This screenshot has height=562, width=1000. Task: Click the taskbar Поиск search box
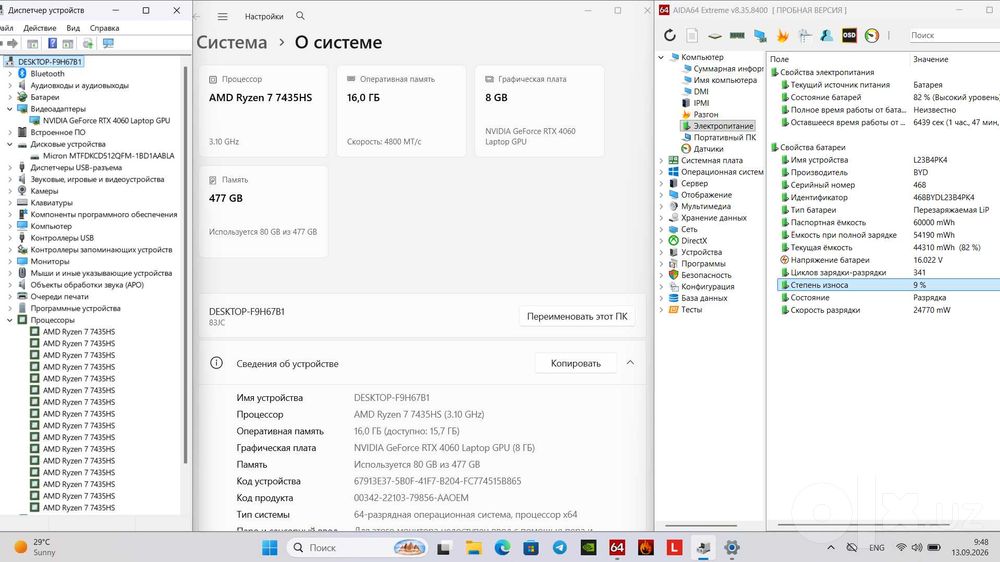tap(357, 547)
